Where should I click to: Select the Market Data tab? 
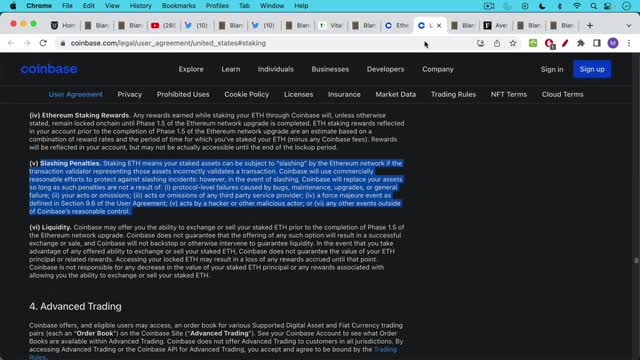point(396,94)
